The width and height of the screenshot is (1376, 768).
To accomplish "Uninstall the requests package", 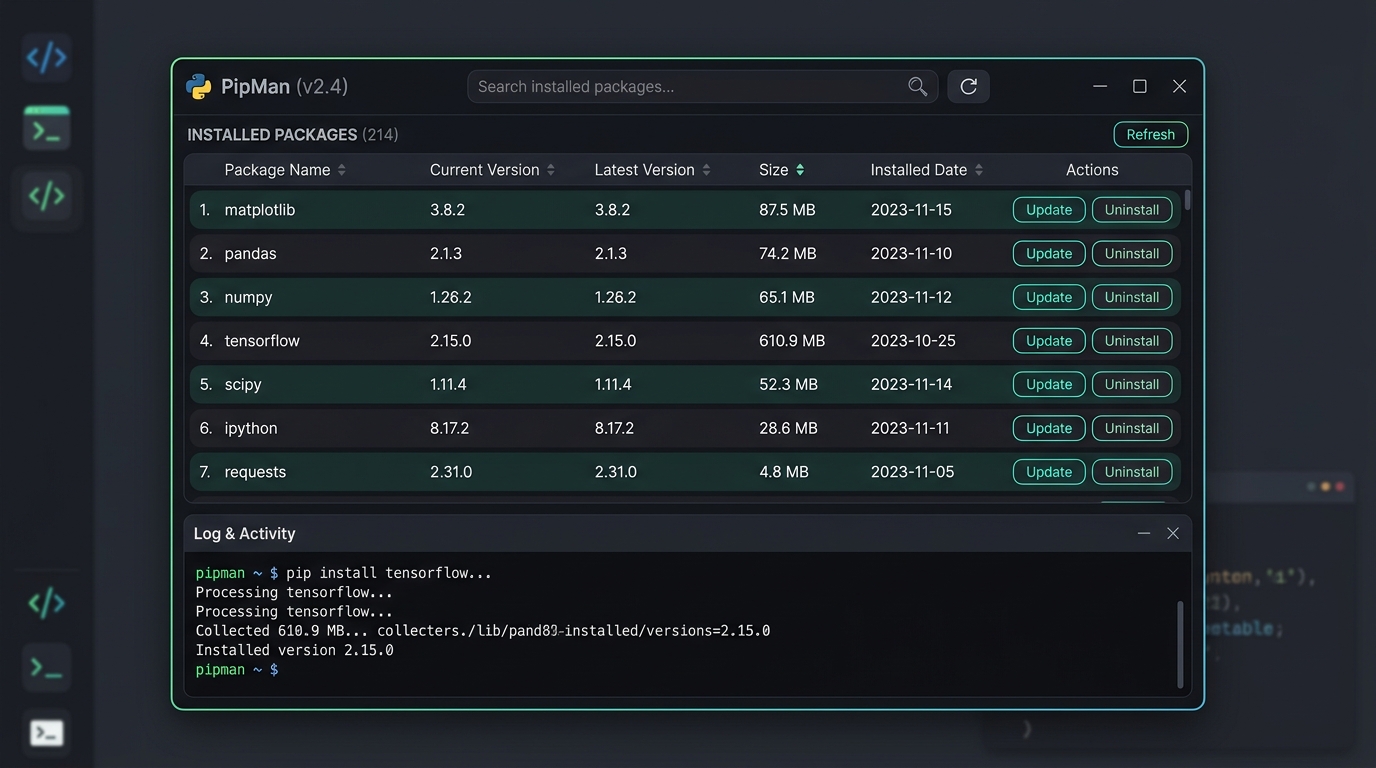I will click(x=1132, y=472).
